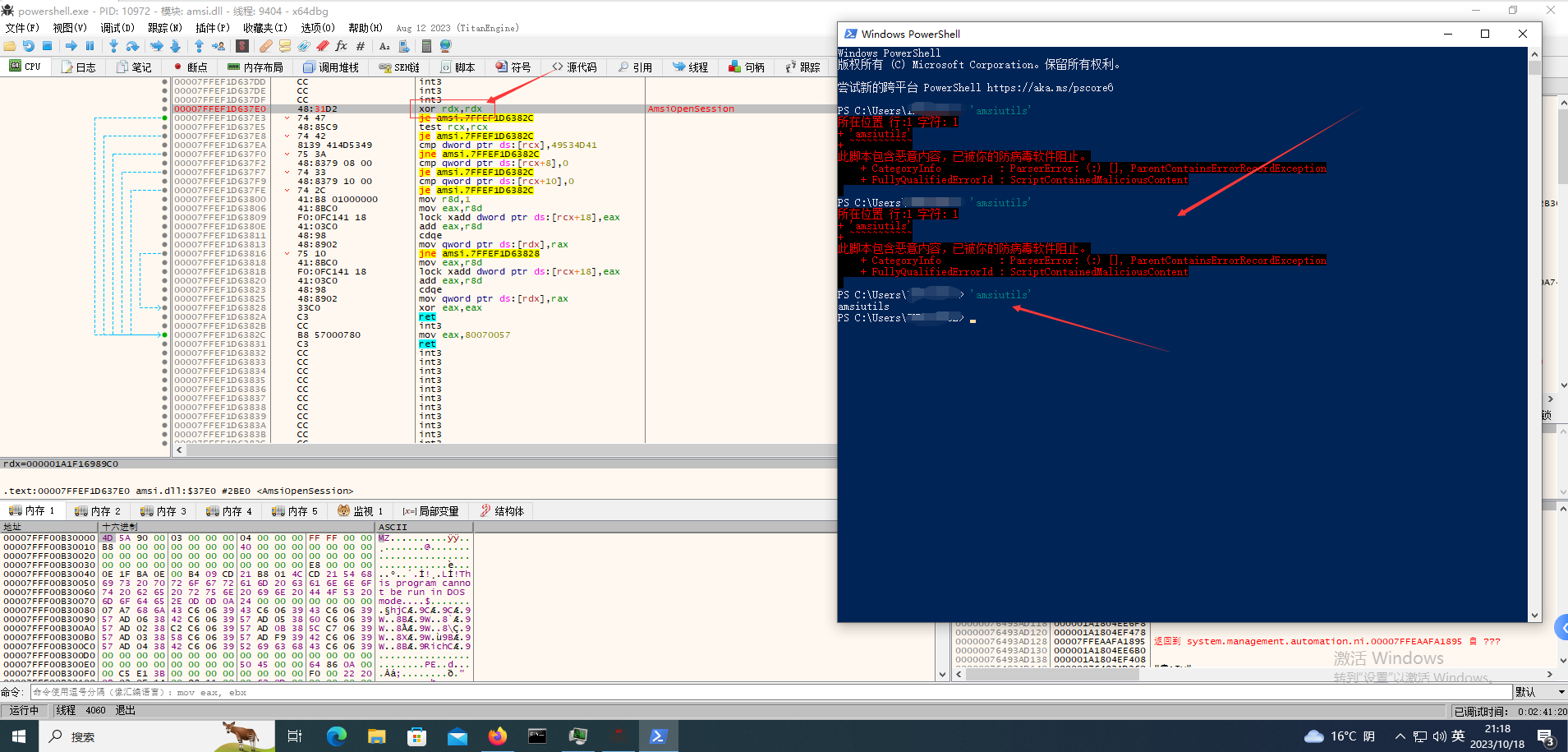
Task: Open the Patches band-aid icon
Action: pos(265,46)
